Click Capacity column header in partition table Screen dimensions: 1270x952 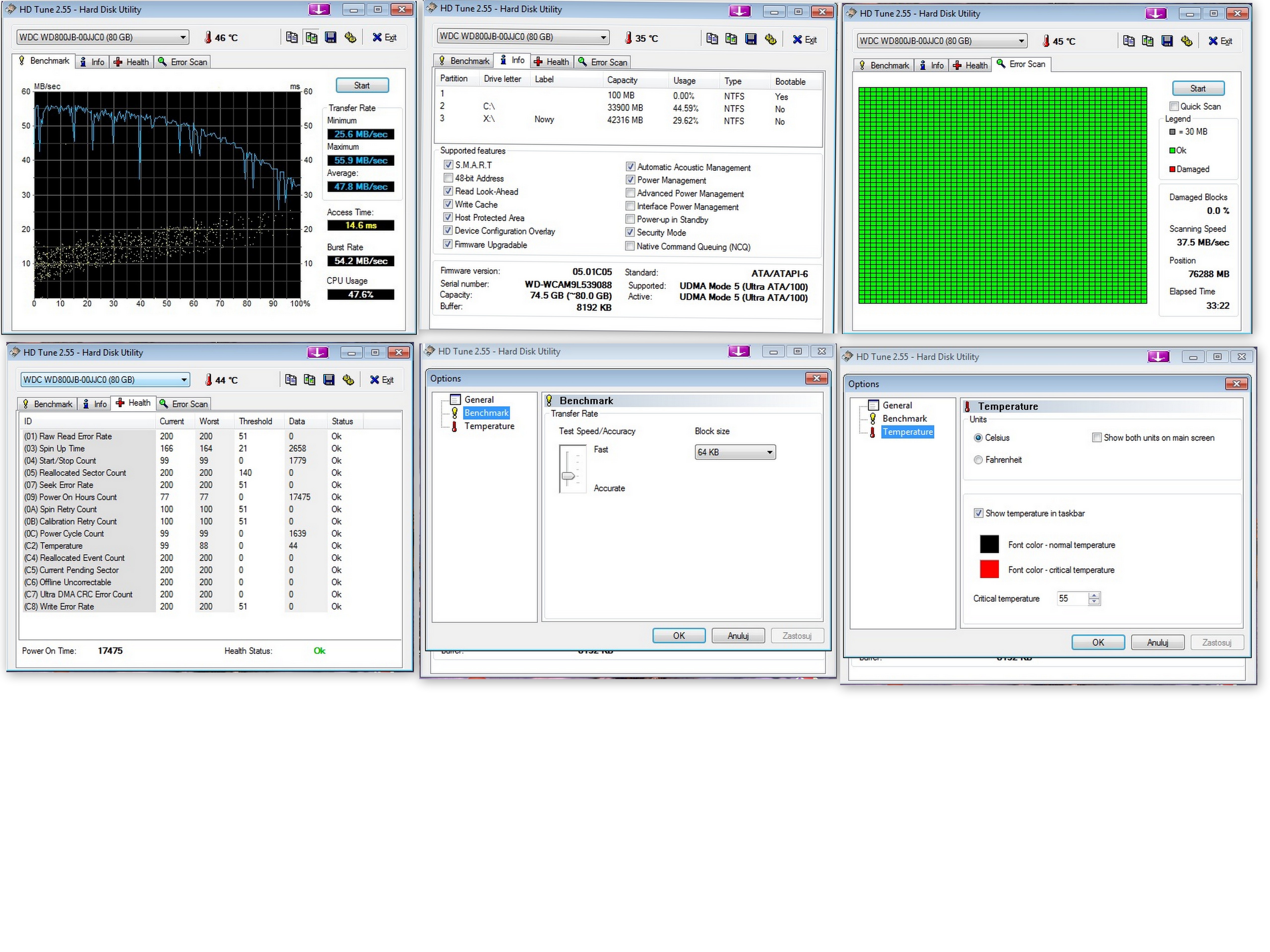pyautogui.click(x=622, y=80)
